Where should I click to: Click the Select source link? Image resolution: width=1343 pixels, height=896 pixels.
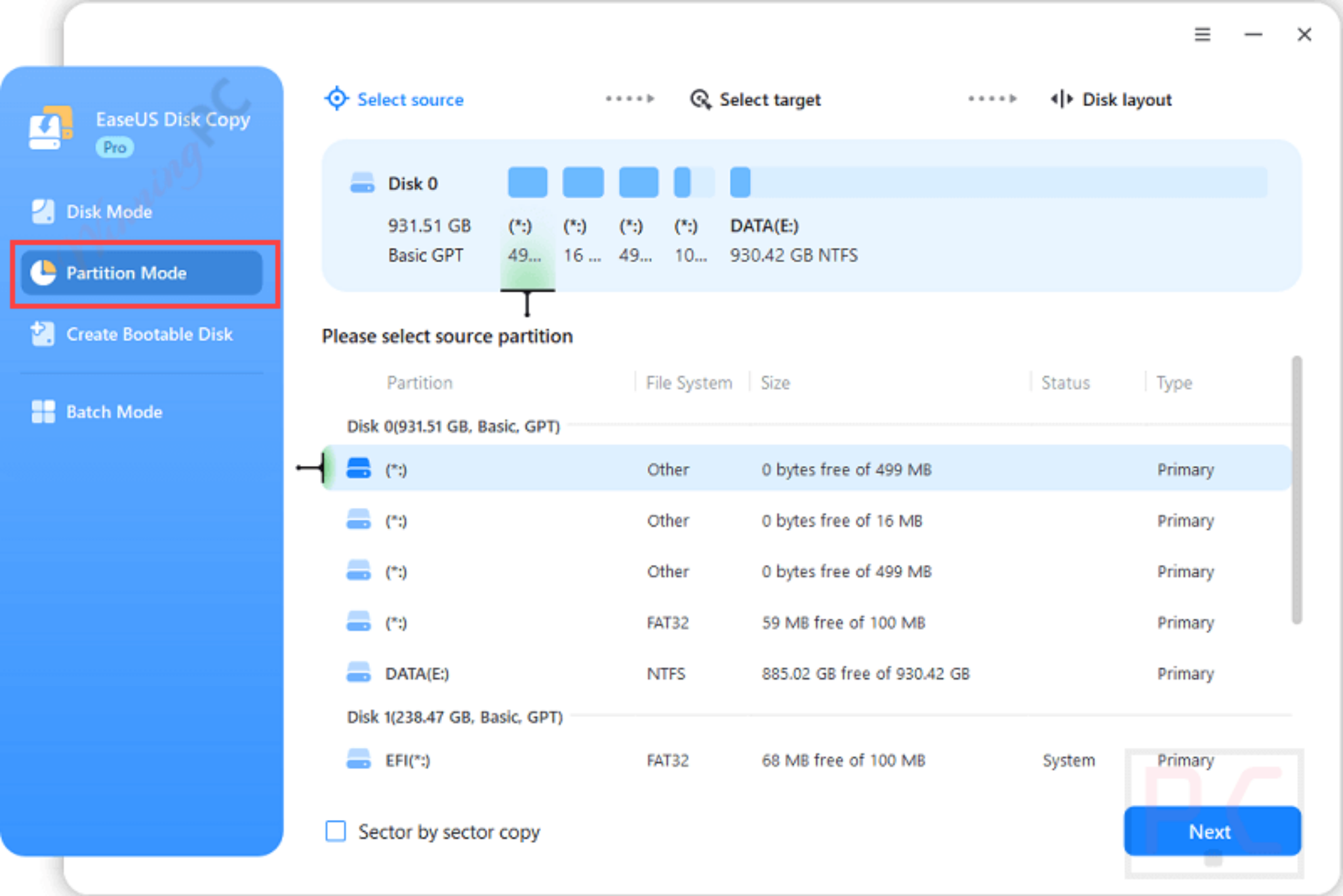[x=410, y=99]
